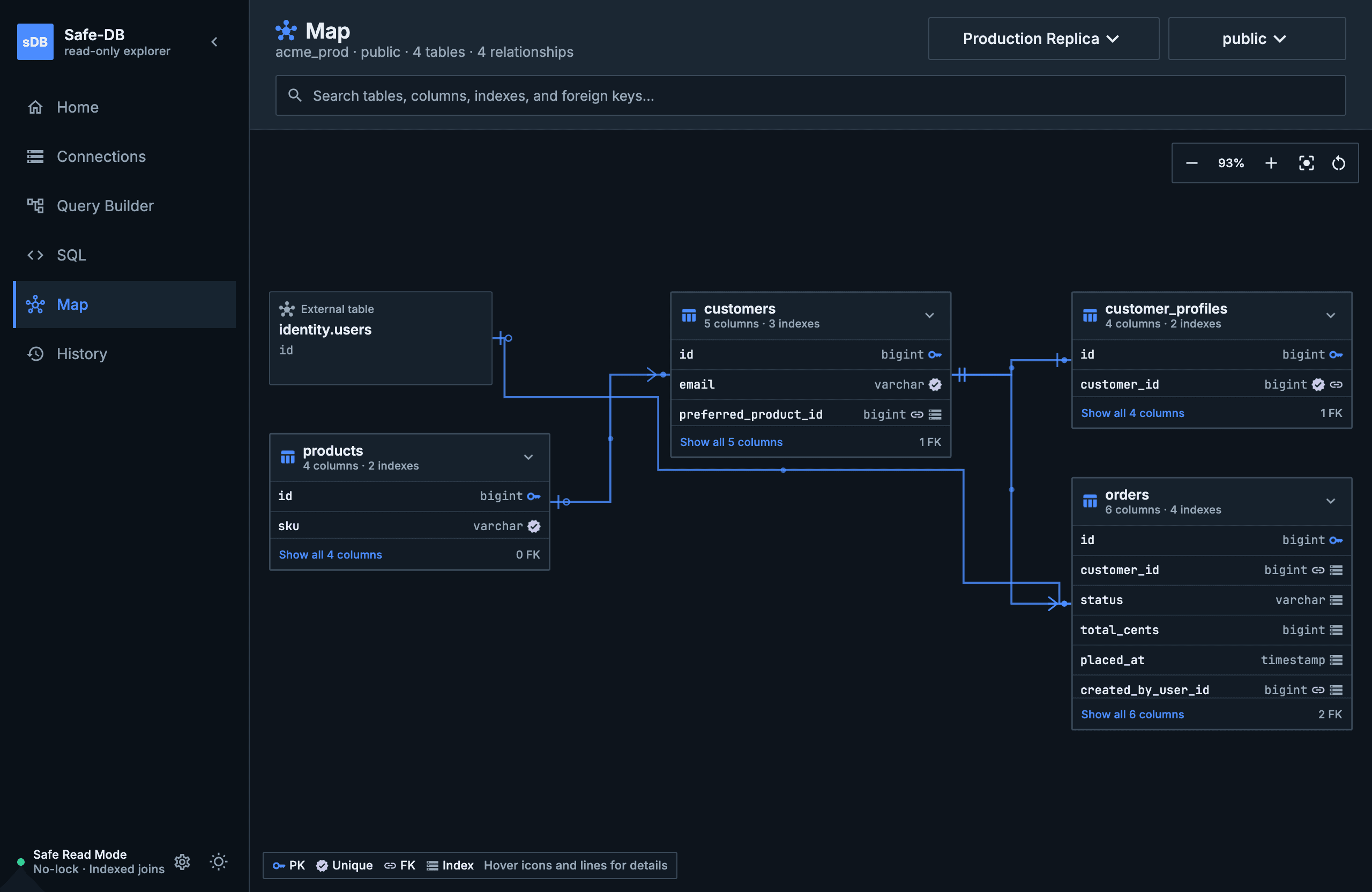Collapse the orders table card
The height and width of the screenshot is (892, 1372).
click(1331, 501)
